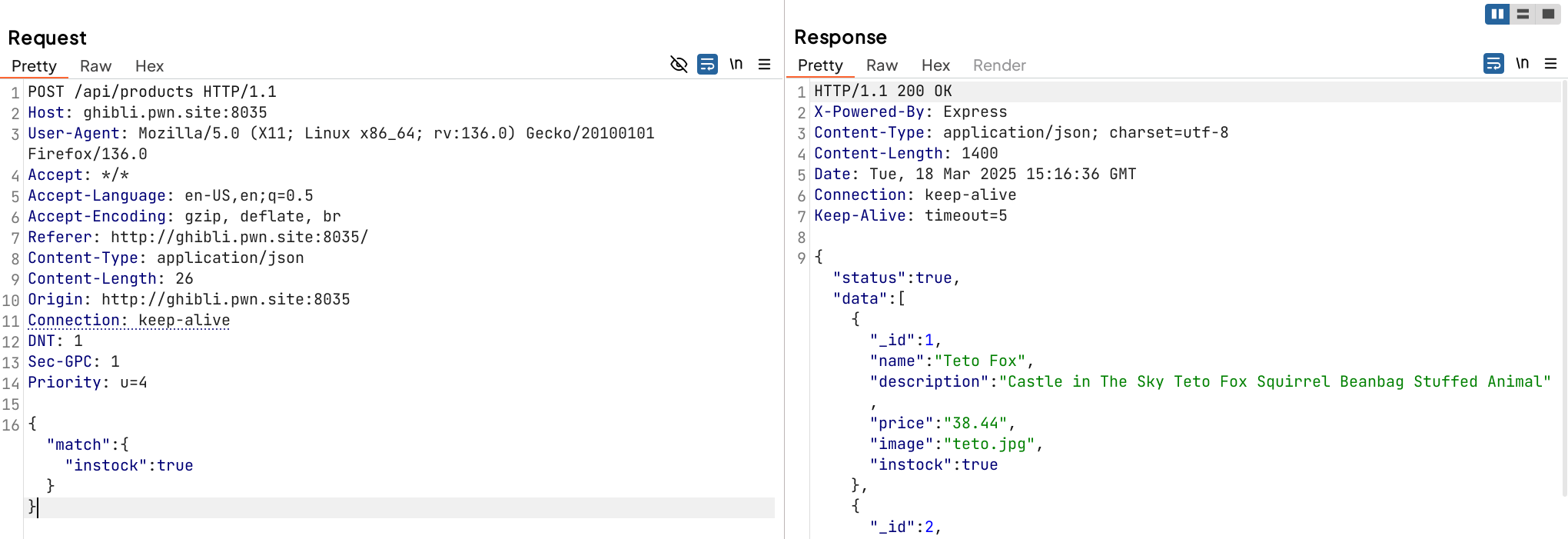Click the "instock":true value in request body
The width and height of the screenshot is (1568, 539).
coord(129,465)
